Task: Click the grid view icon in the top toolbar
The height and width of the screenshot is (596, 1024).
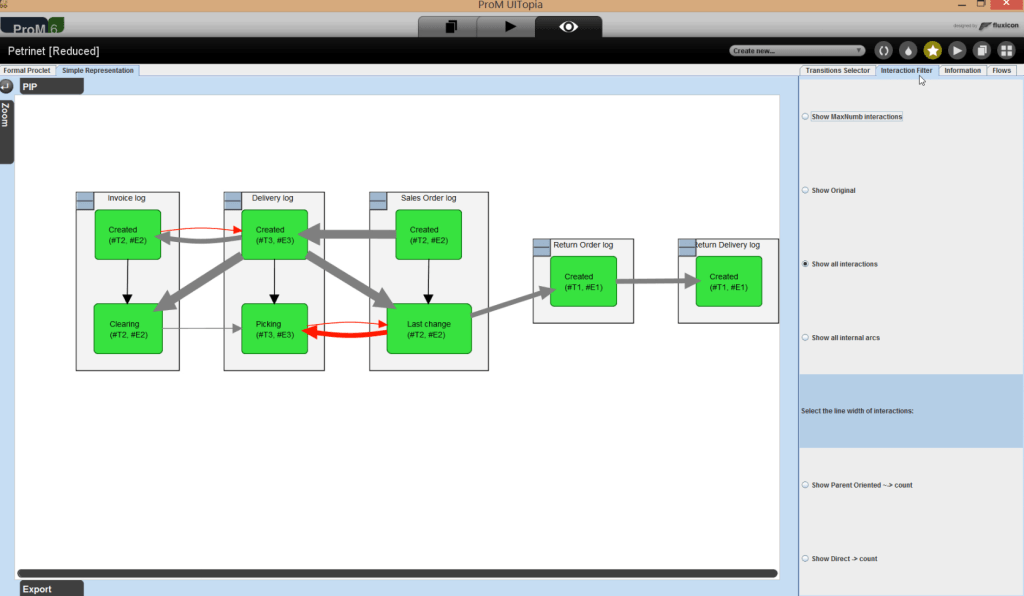Action: [x=1006, y=50]
